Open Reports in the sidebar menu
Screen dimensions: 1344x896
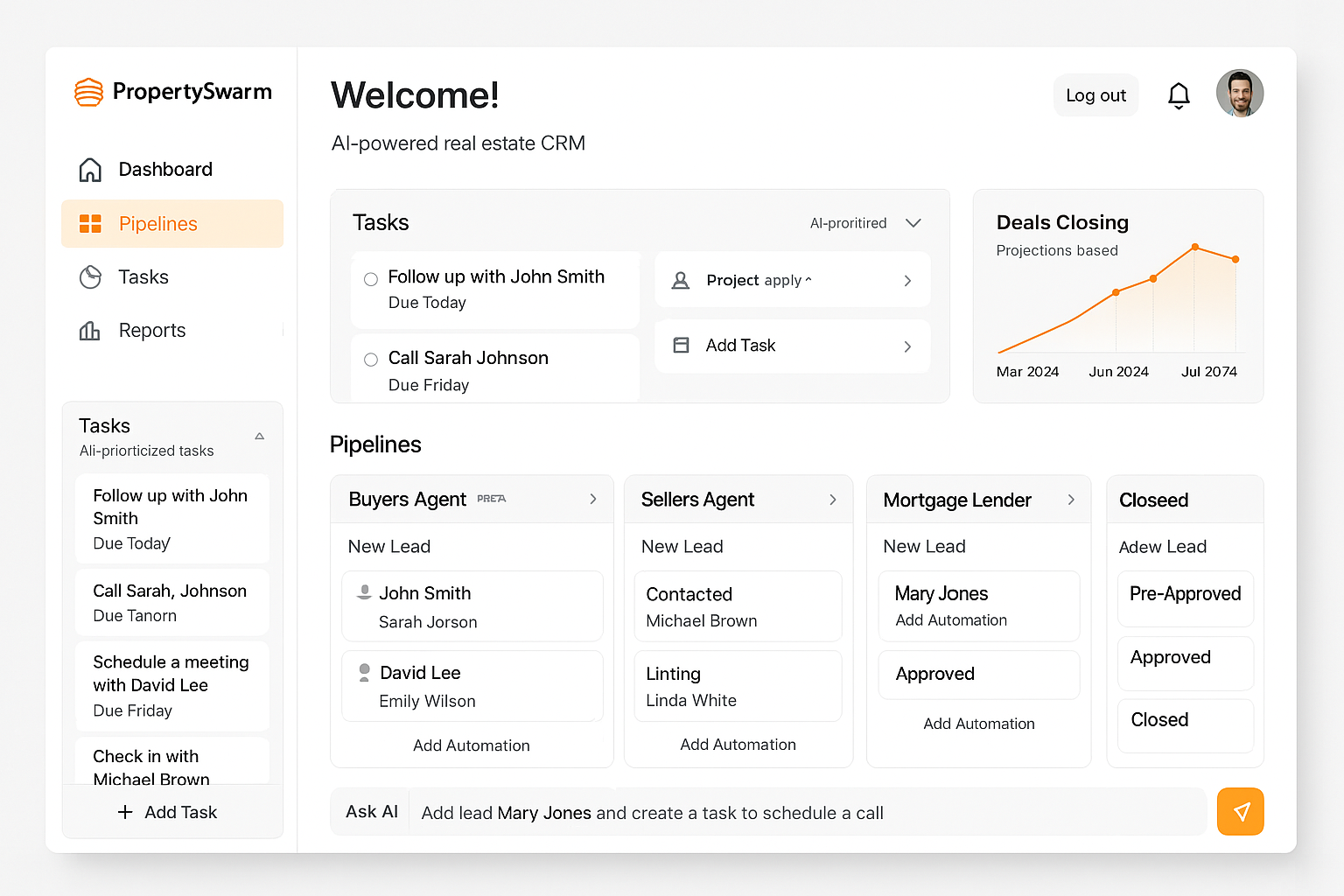(172, 331)
